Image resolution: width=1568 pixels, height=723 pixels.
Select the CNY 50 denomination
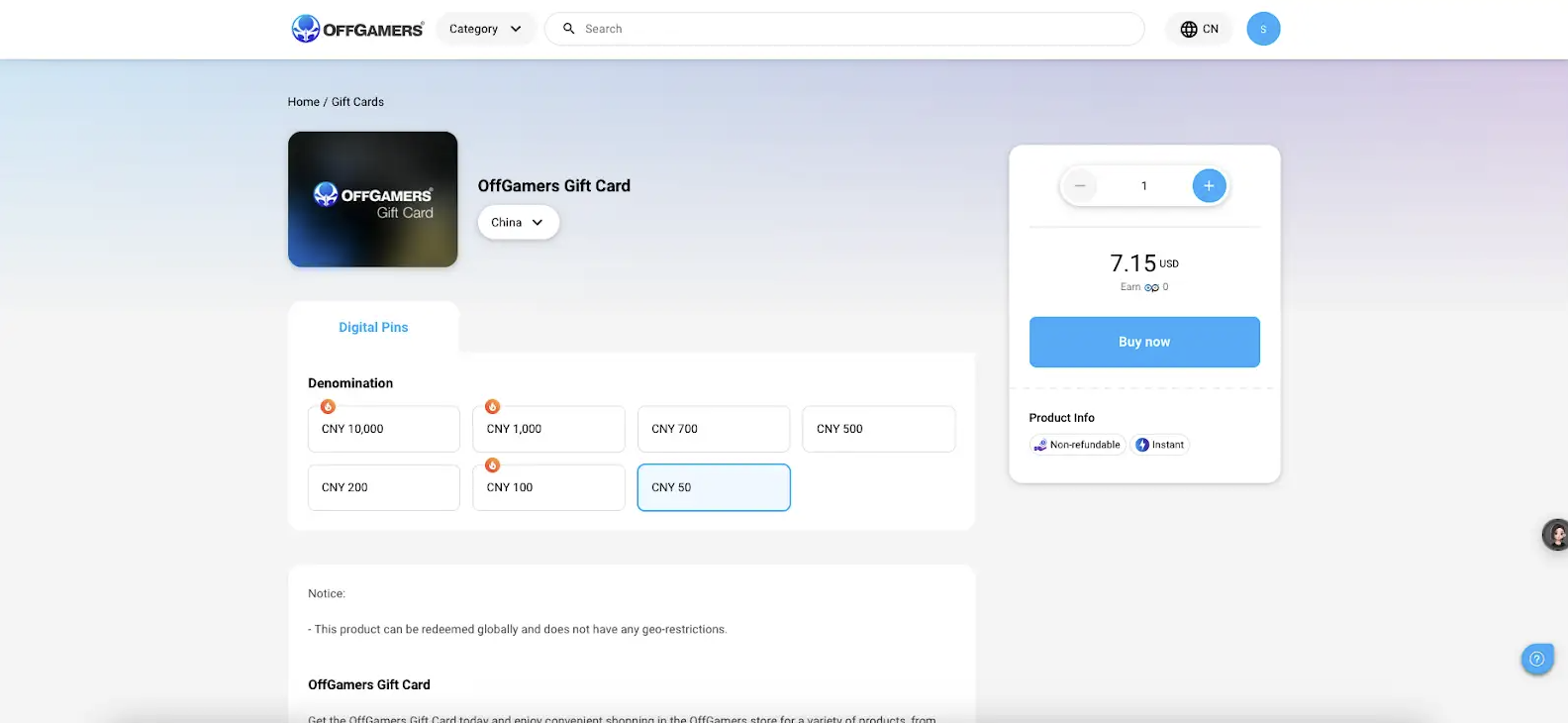714,487
